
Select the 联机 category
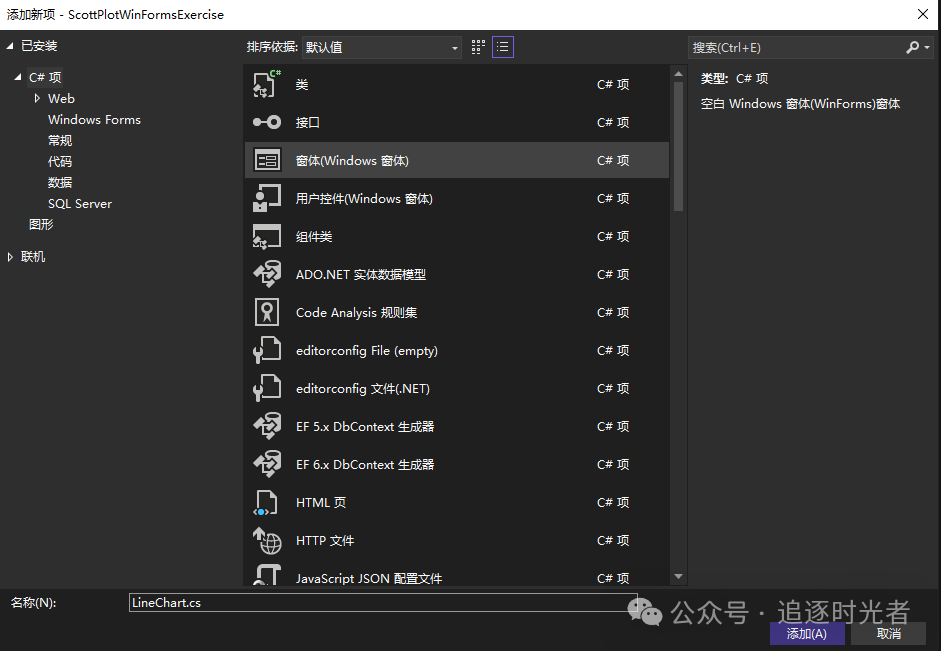(x=33, y=257)
